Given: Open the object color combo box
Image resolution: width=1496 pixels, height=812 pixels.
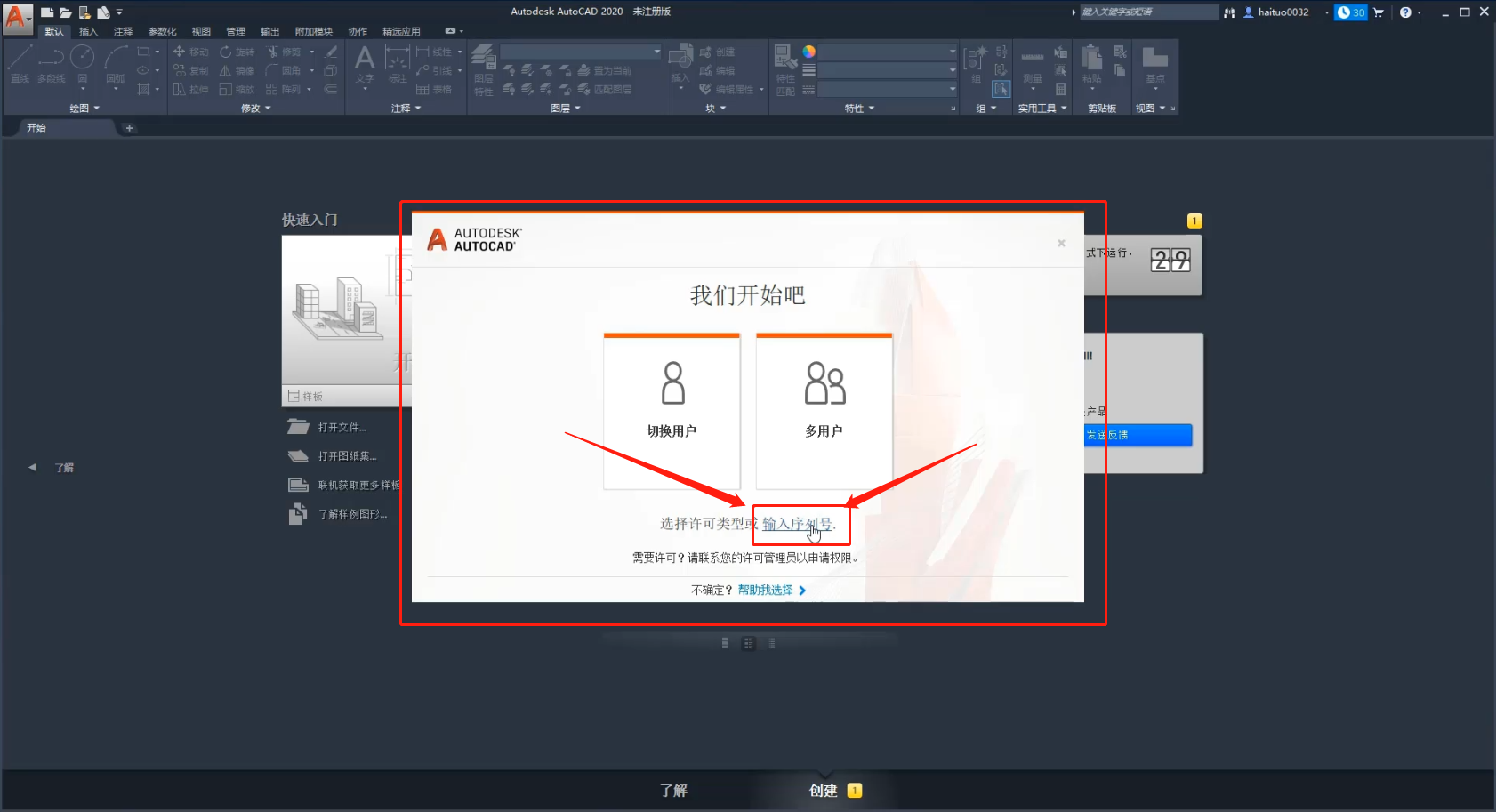Looking at the screenshot, I should pyautogui.click(x=888, y=52).
